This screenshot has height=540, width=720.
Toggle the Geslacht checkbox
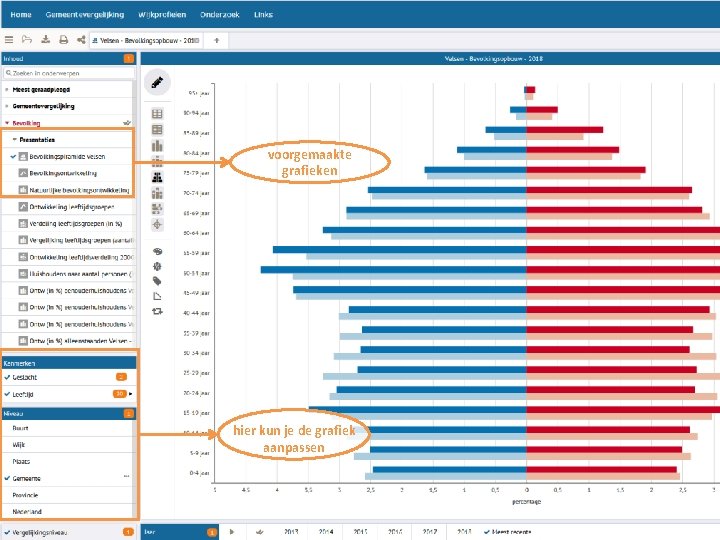tap(7, 377)
